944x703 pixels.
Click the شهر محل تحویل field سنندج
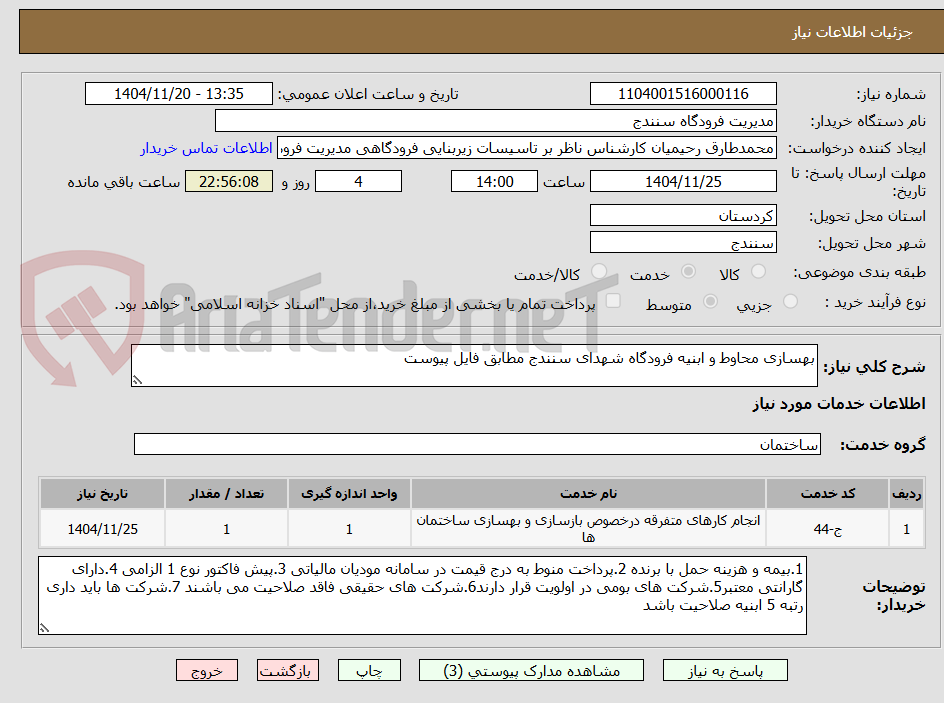click(683, 243)
